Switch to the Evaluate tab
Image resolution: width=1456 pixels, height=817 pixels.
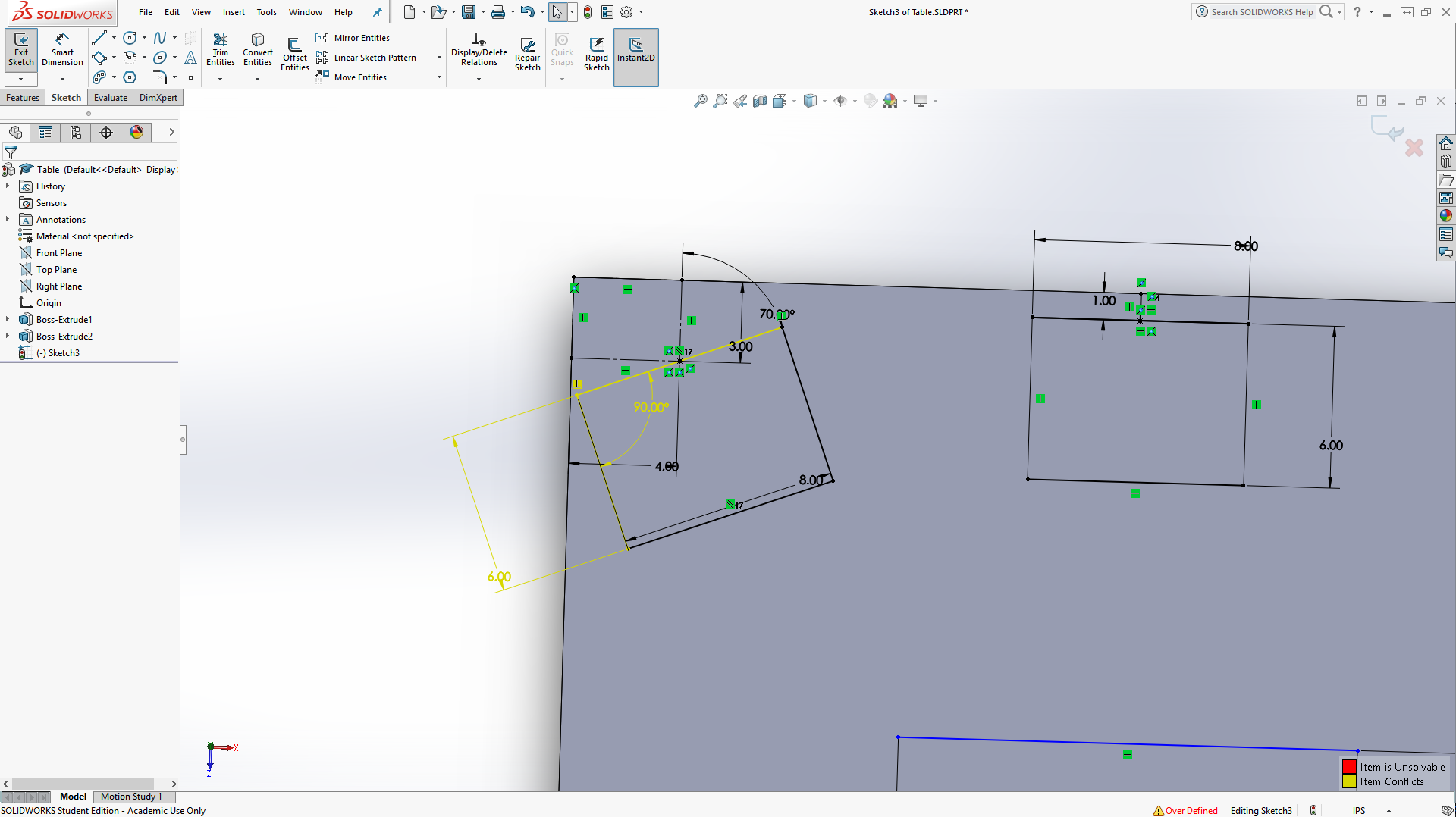click(111, 98)
